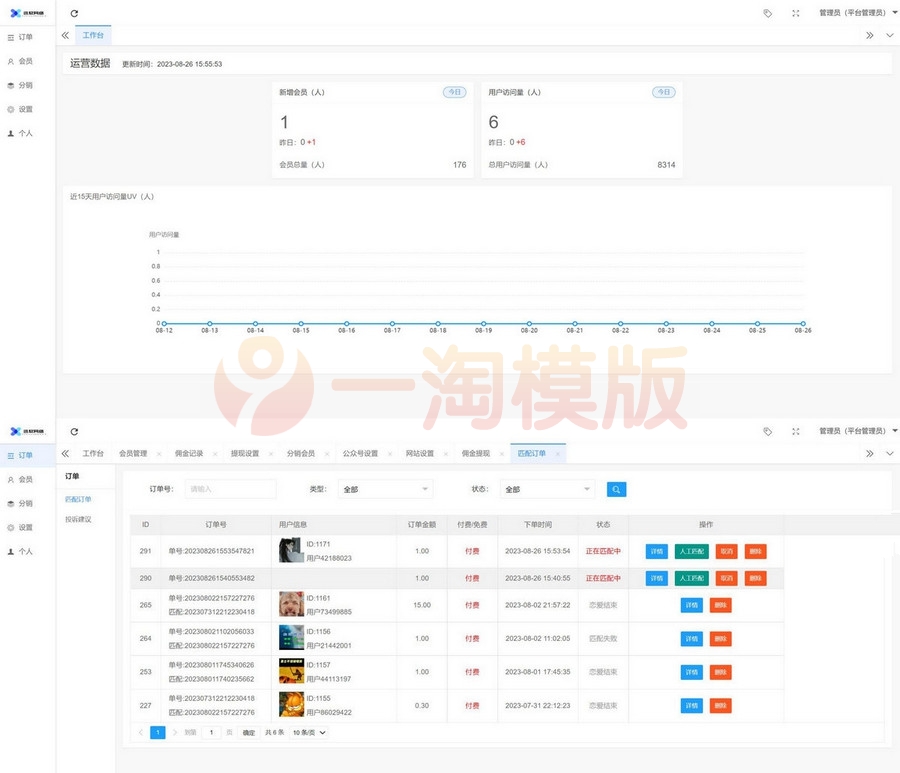Open 管理员 account dropdown on orders screen
The width and height of the screenshot is (900, 773).
tap(858, 431)
